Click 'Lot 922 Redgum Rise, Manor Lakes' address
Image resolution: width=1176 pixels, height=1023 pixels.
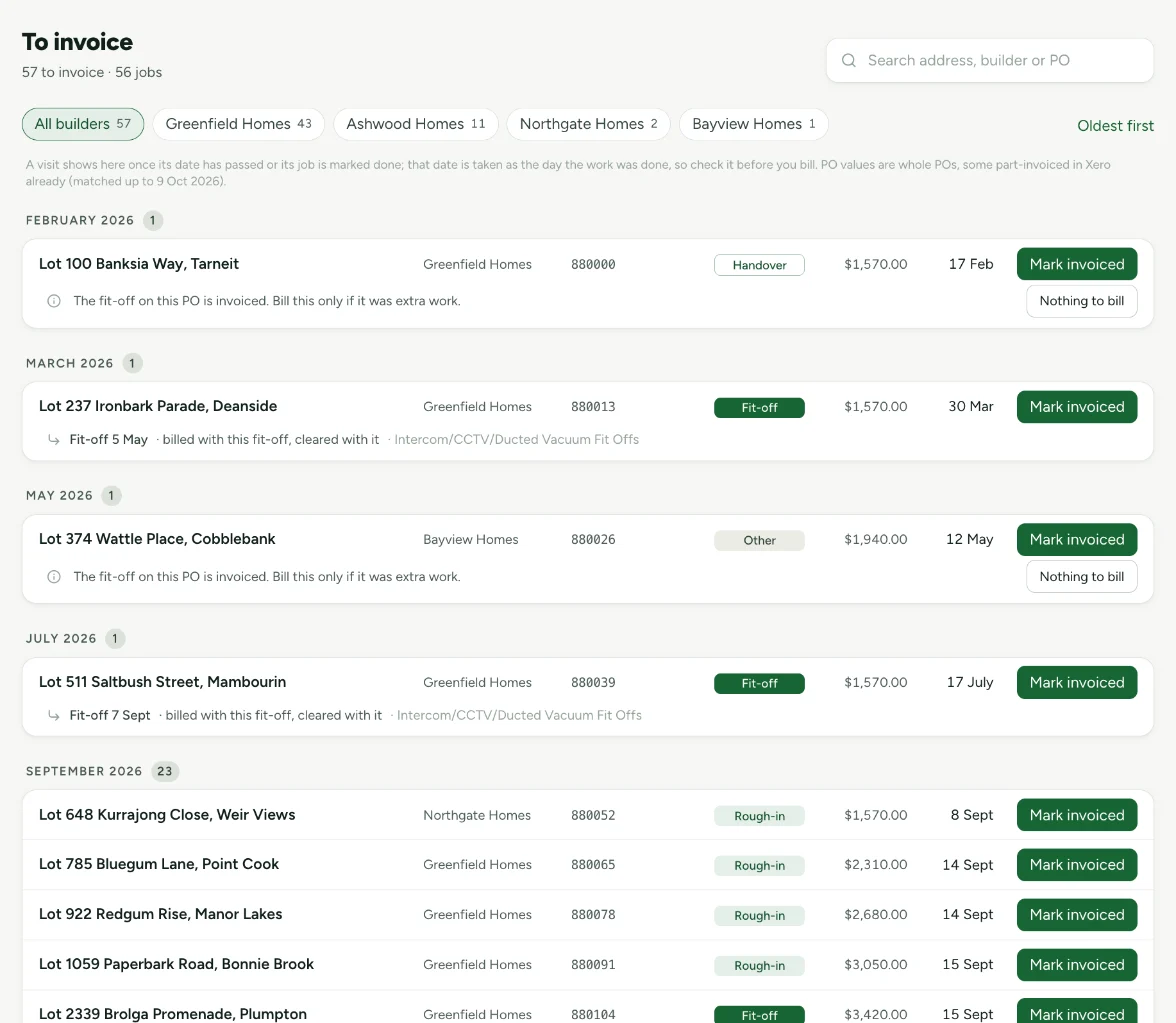tap(160, 914)
